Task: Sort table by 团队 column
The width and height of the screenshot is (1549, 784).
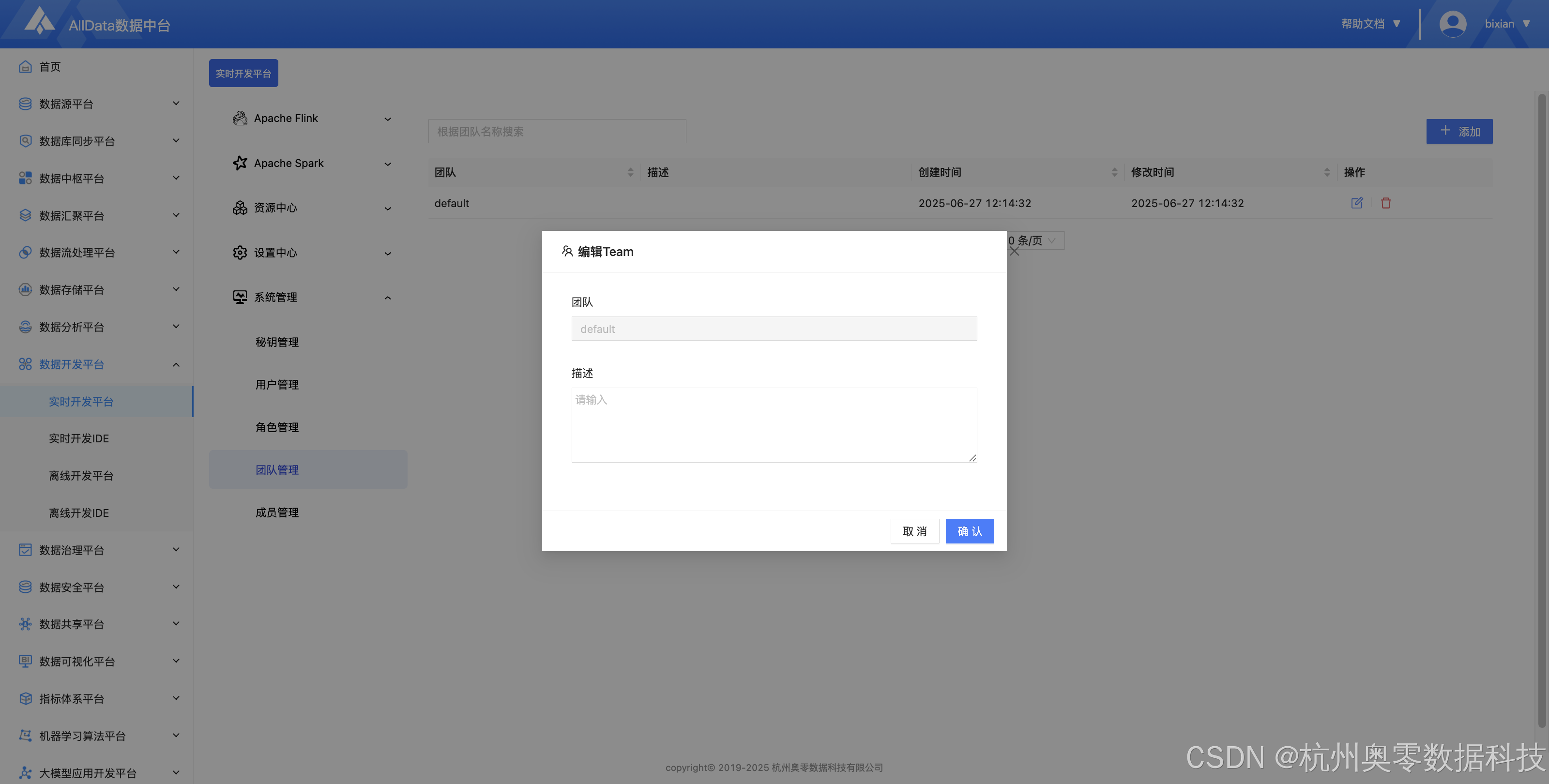Action: (630, 173)
